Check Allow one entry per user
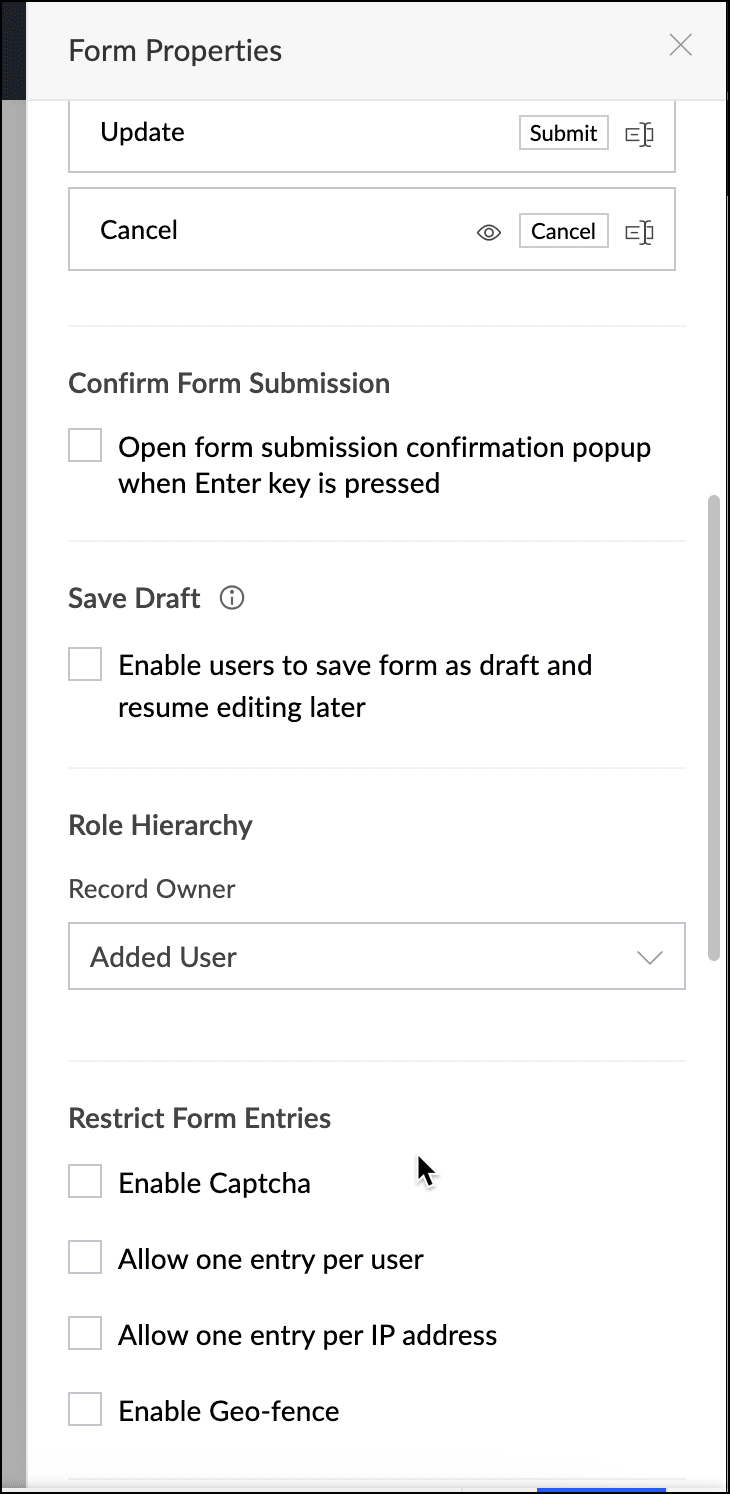Image resolution: width=730 pixels, height=1494 pixels. click(x=85, y=1258)
